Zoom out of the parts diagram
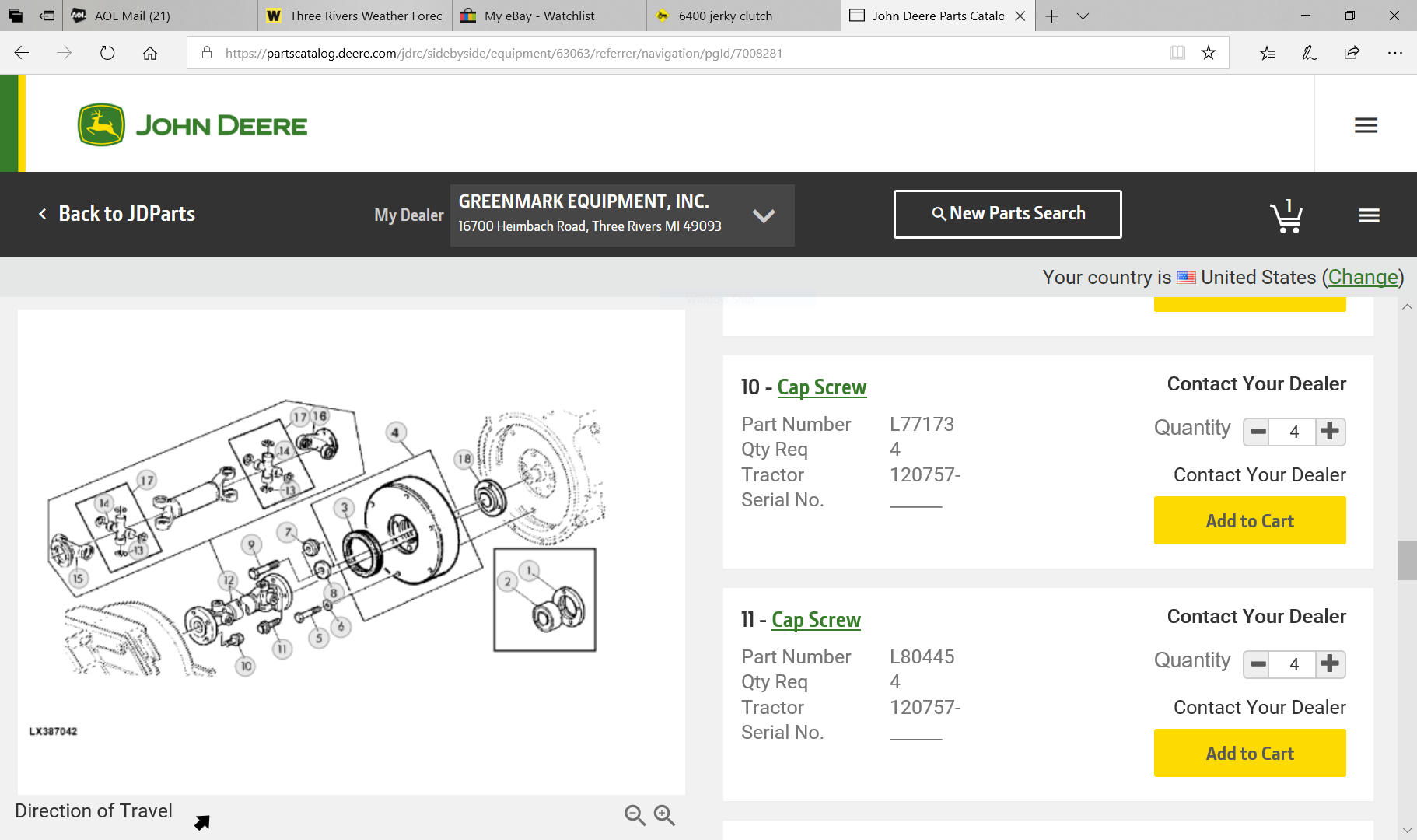Screen dimensions: 1417x840 [635, 814]
